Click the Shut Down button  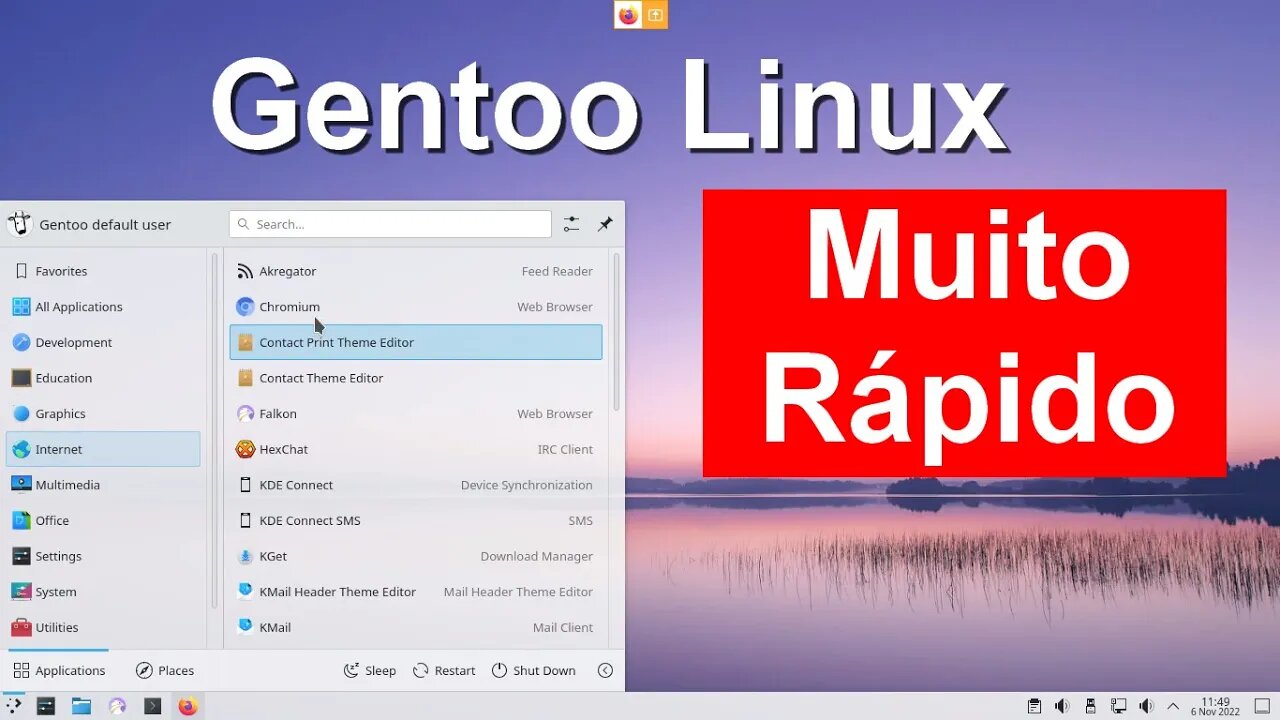tap(534, 671)
